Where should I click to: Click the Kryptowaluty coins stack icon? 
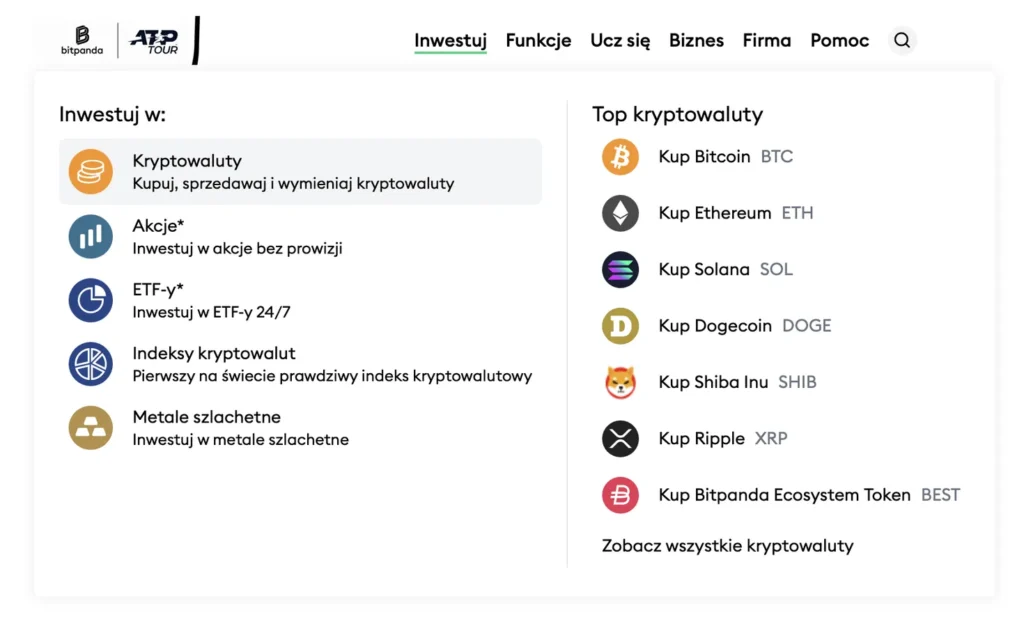point(90,171)
